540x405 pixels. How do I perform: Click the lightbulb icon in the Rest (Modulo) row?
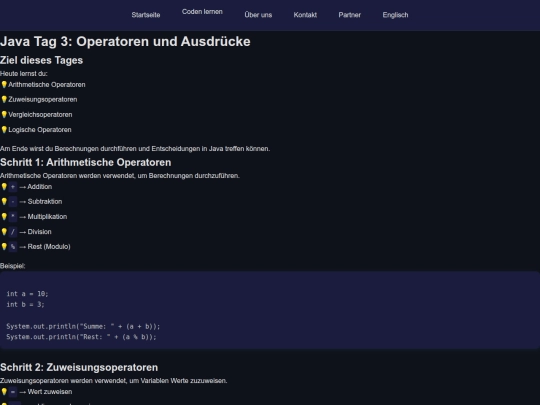coord(4,247)
